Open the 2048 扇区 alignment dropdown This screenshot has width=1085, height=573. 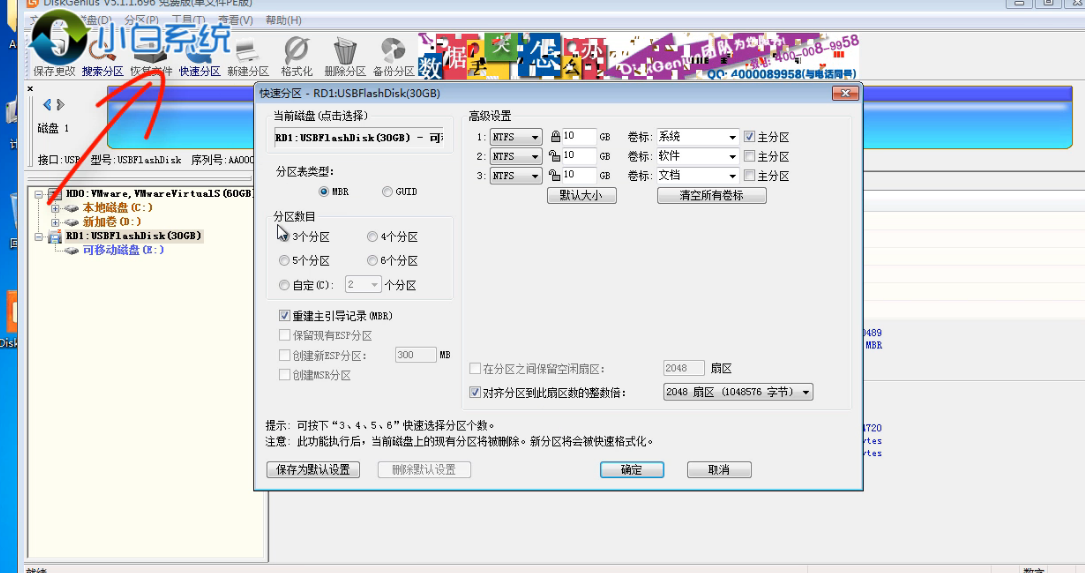coord(738,392)
